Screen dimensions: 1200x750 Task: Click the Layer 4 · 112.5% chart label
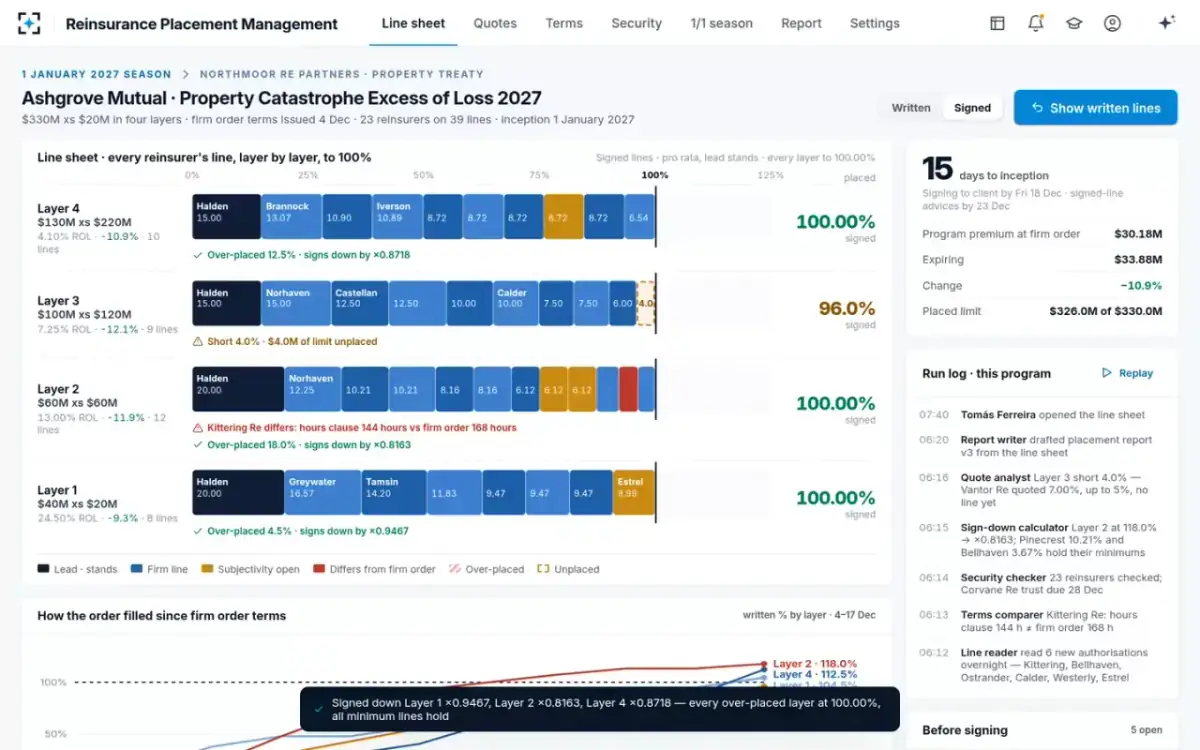pos(815,675)
